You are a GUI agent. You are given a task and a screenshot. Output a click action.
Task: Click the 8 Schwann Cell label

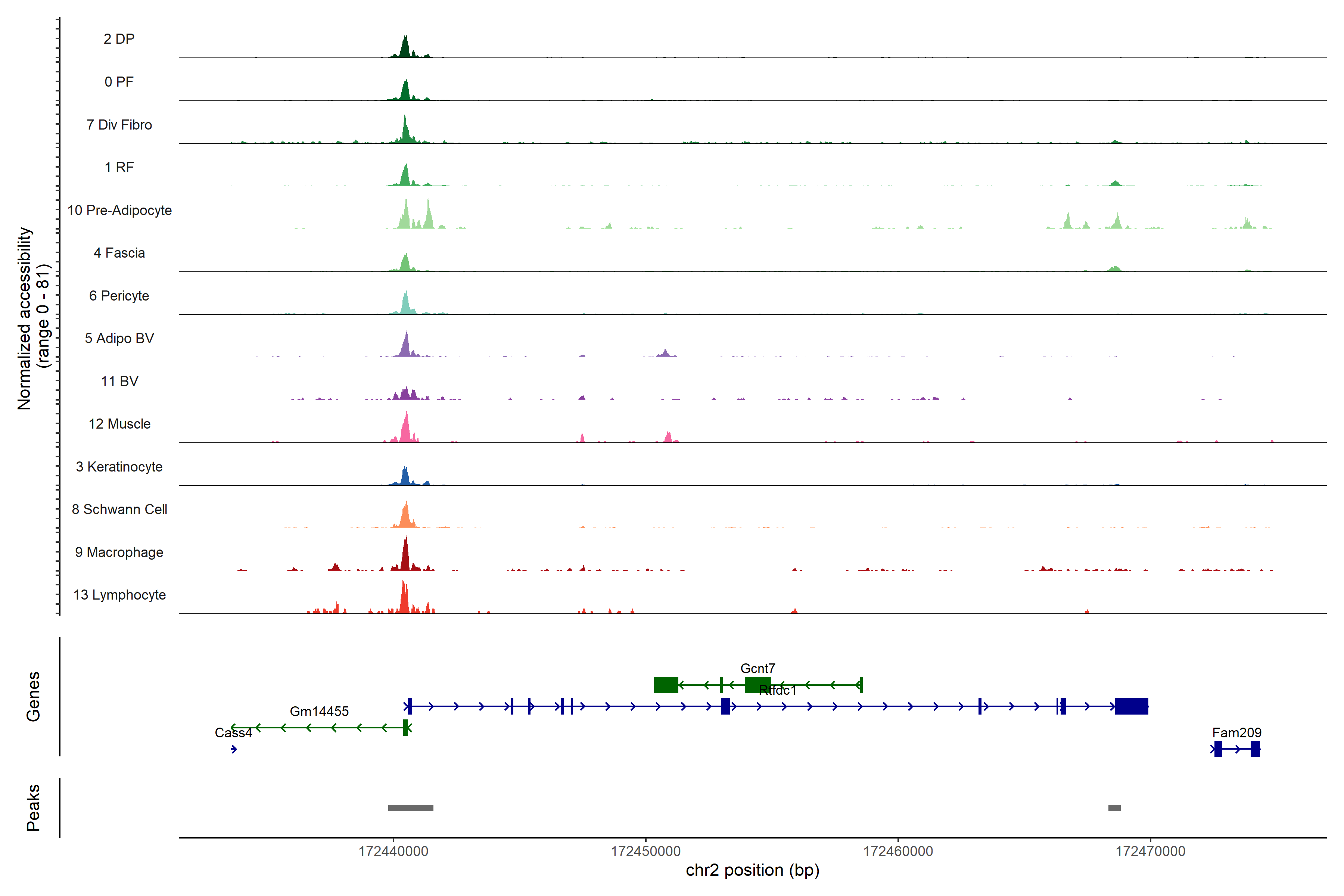point(119,509)
